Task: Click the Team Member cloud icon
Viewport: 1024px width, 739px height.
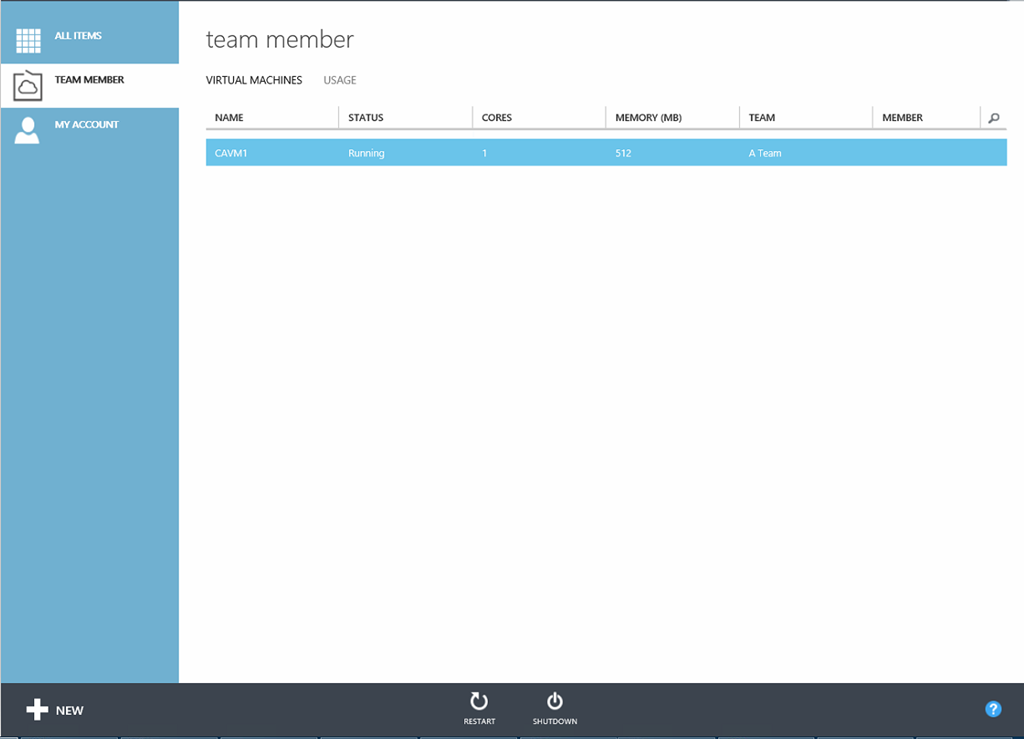Action: tap(28, 86)
